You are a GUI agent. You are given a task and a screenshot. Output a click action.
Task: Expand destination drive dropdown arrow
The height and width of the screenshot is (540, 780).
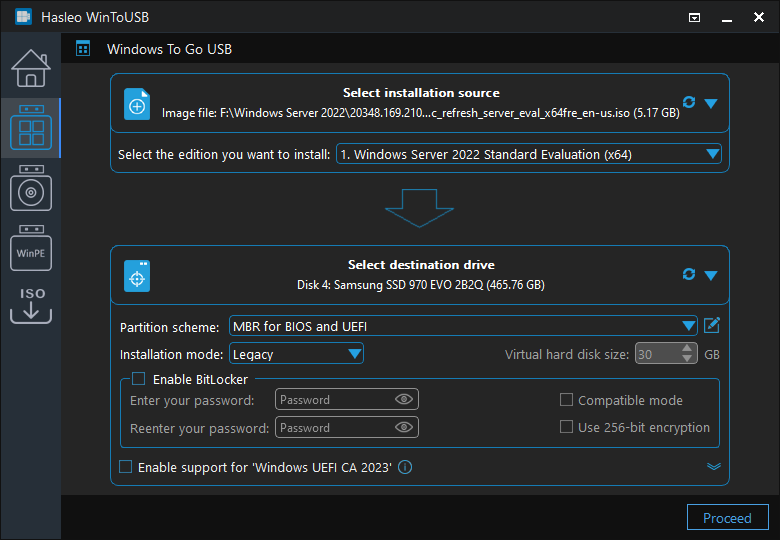pos(711,275)
